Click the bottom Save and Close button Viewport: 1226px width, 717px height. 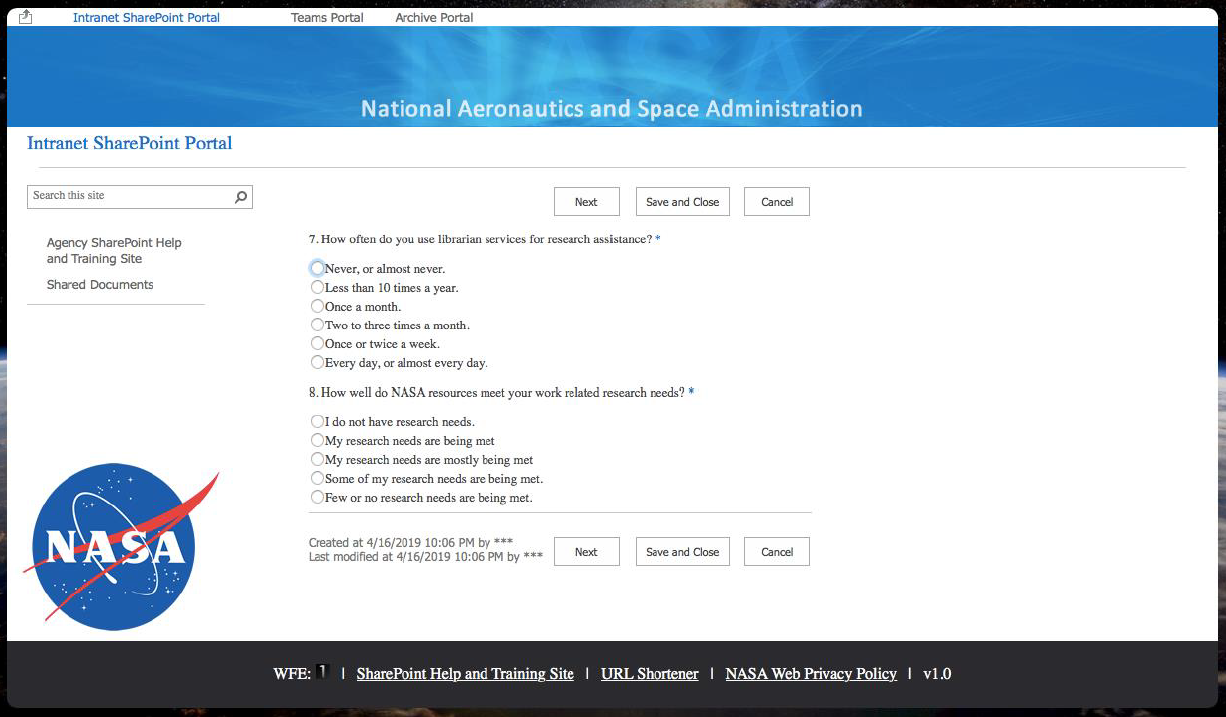pyautogui.click(x=682, y=552)
